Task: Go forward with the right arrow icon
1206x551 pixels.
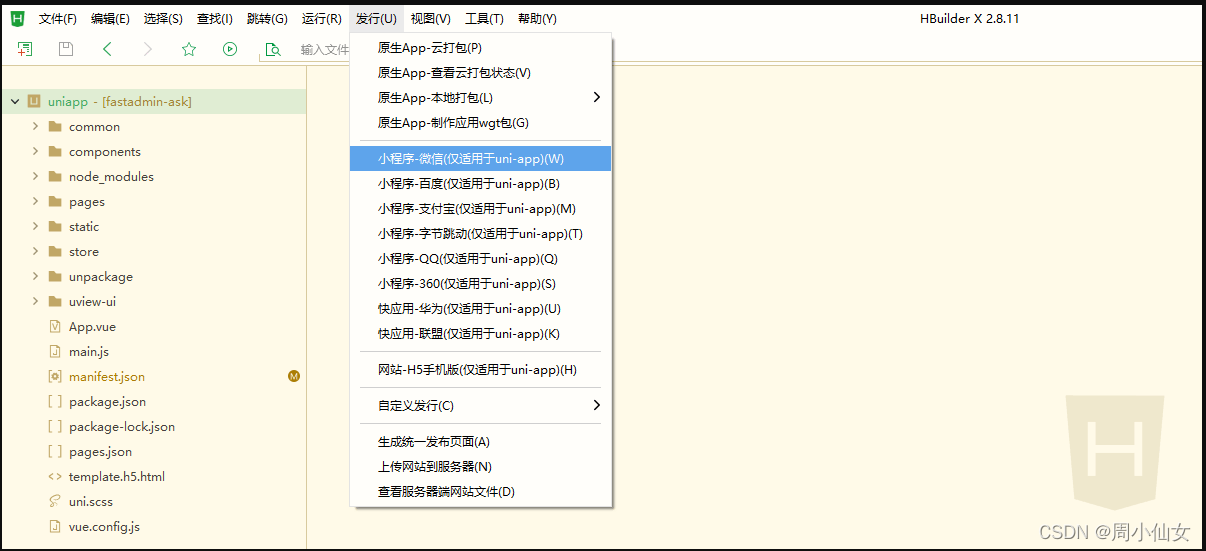Action: pyautogui.click(x=148, y=49)
